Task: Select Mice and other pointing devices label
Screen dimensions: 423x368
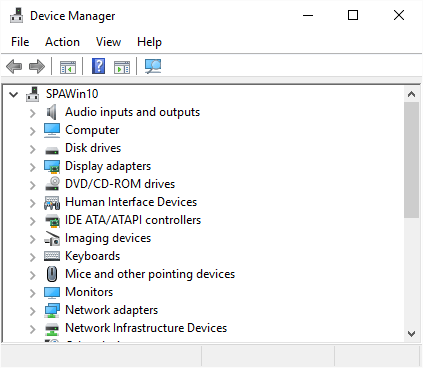Action: click(x=150, y=274)
